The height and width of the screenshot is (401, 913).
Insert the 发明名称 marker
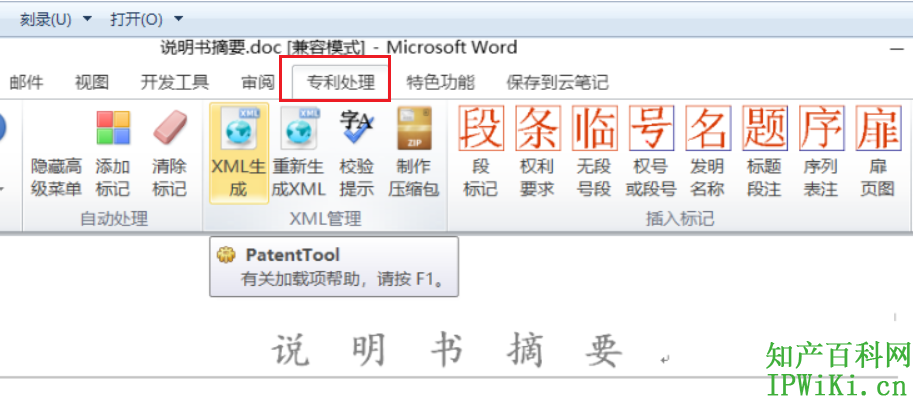click(707, 153)
